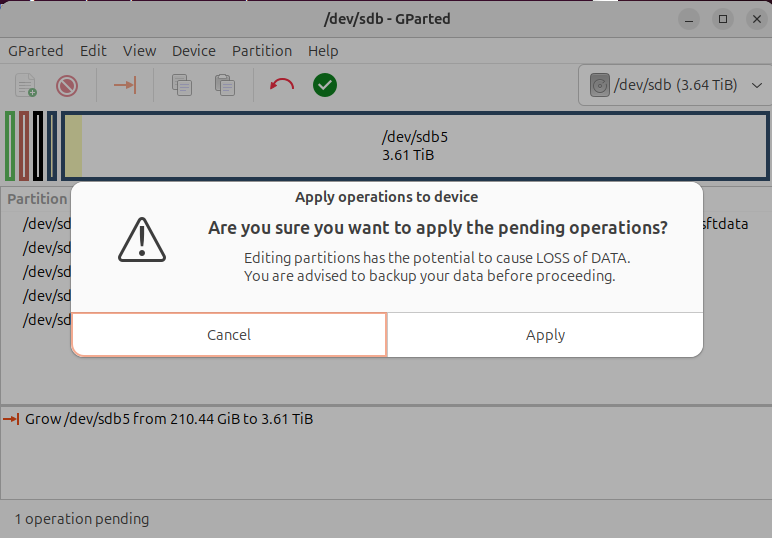Open the Edit menu
This screenshot has width=772, height=538.
(93, 51)
